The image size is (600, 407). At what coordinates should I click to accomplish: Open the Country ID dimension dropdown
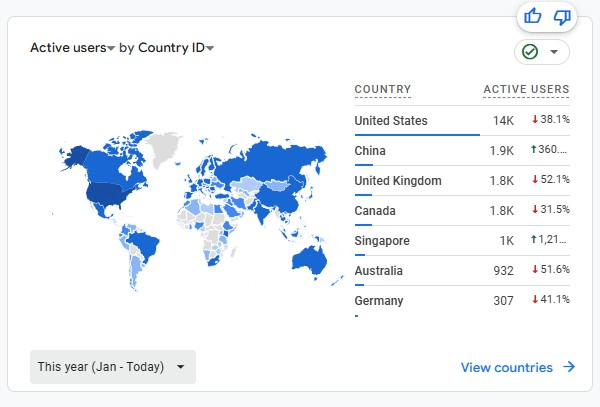(176, 47)
